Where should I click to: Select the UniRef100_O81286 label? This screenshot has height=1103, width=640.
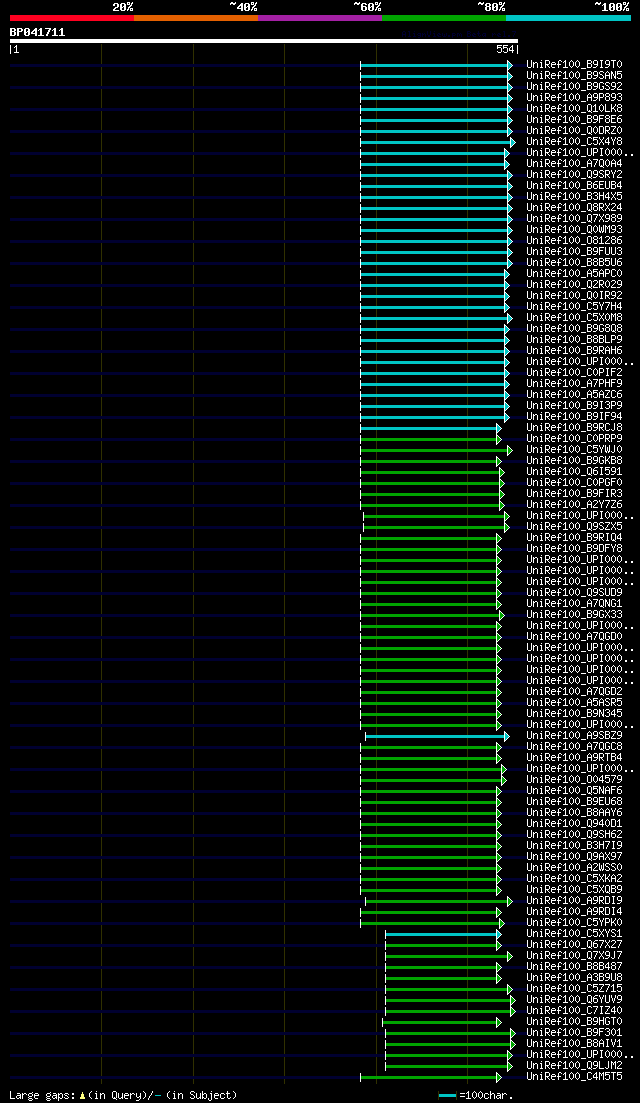point(574,241)
